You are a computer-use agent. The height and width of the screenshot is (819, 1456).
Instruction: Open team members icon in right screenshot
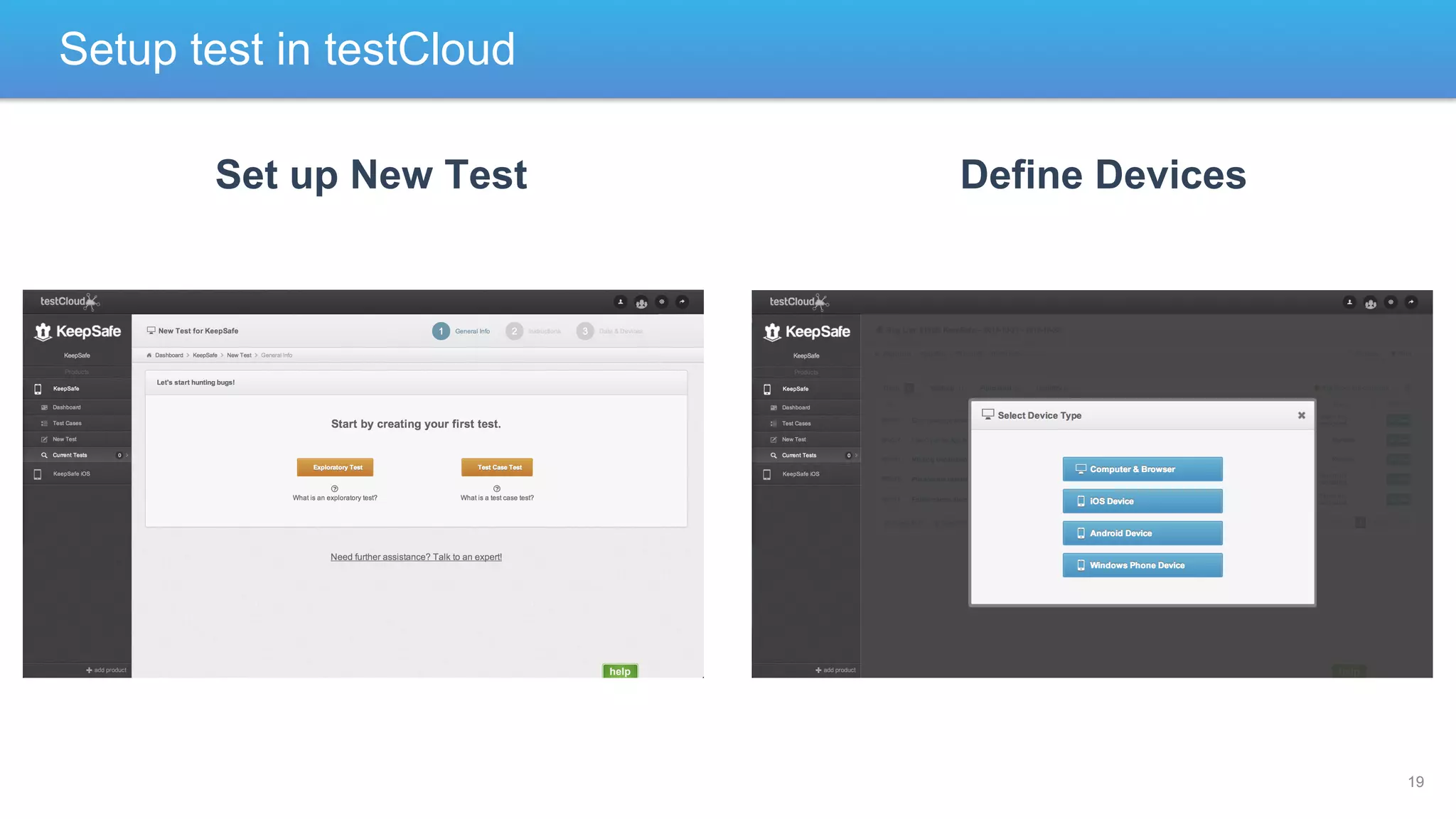[x=1371, y=302]
